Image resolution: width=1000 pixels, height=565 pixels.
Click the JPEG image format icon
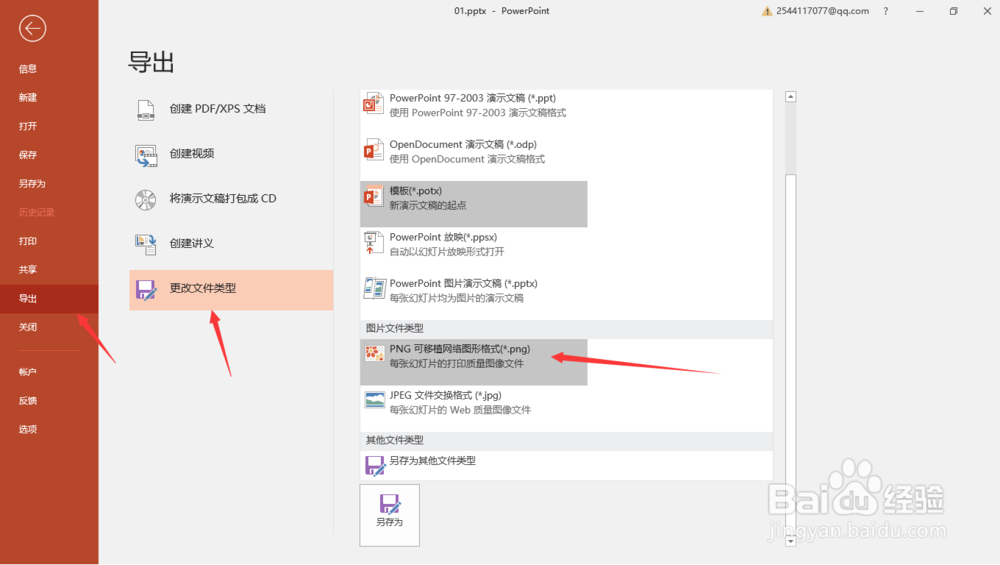[x=374, y=400]
